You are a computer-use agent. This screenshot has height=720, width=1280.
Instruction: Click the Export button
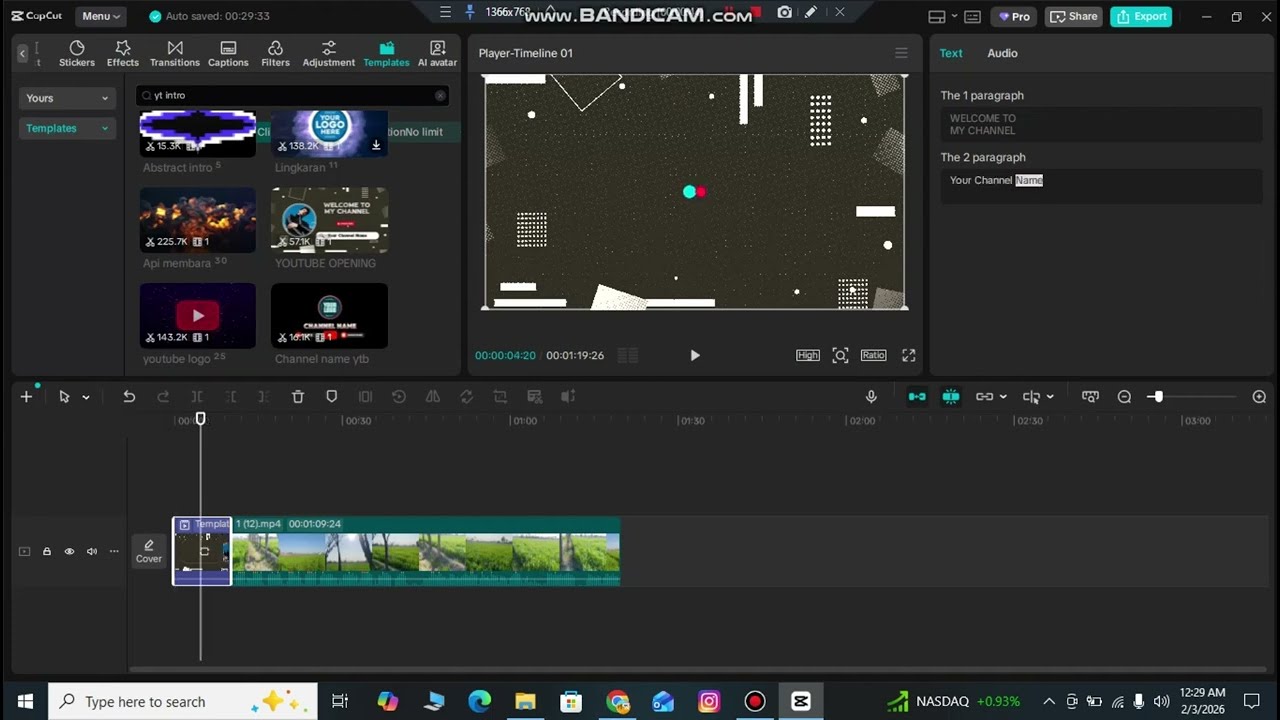pos(1141,16)
